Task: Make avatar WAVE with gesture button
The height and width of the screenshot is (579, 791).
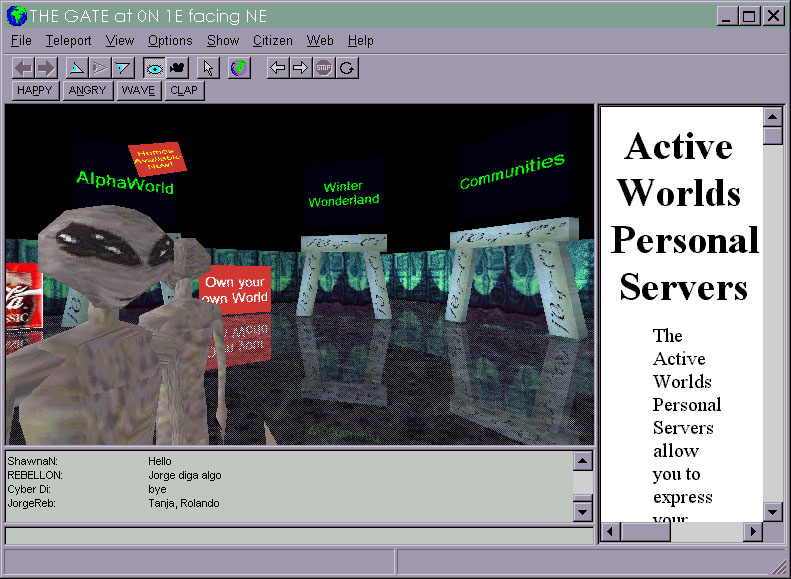Action: click(138, 90)
